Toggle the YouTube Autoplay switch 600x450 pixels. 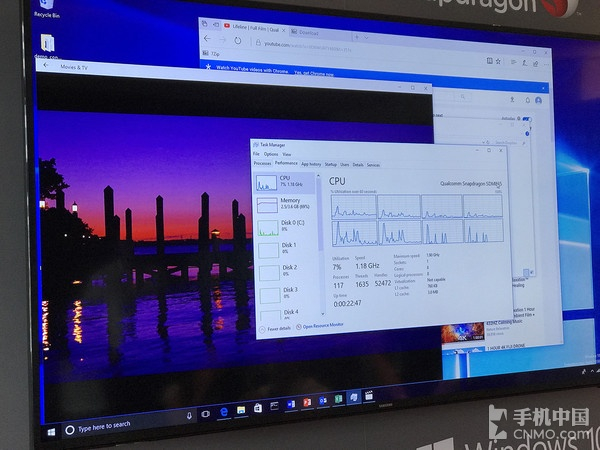pyautogui.click(x=527, y=119)
